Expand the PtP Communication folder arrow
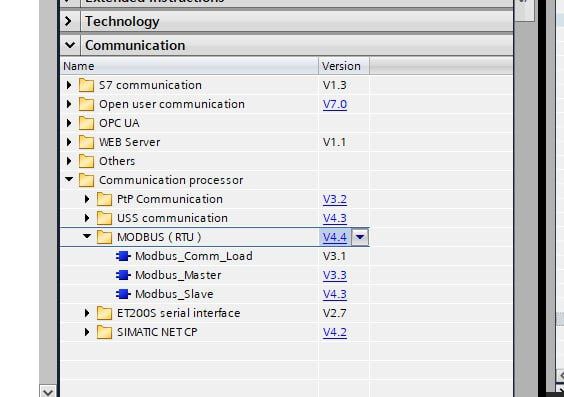Viewport: 564px width, 397px height. [87, 199]
